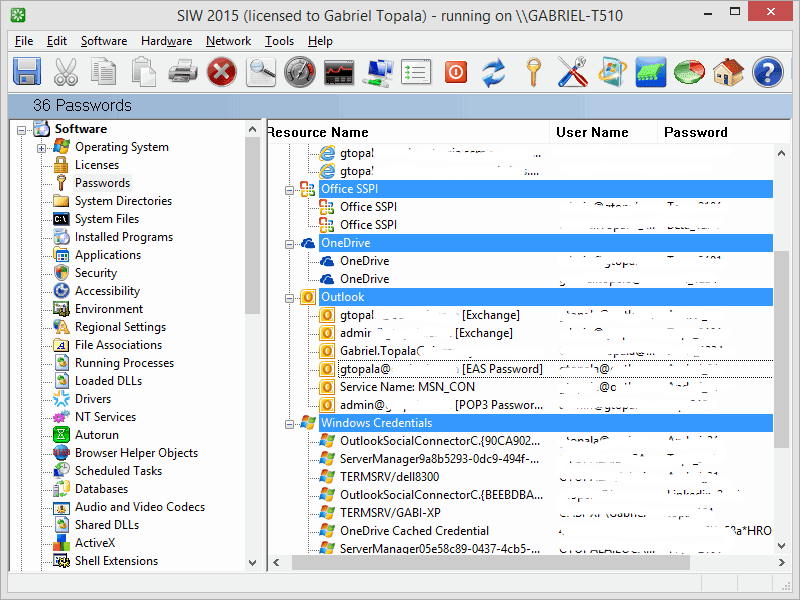
Task: Select Browser Helper Objects in the tree
Action: point(136,453)
